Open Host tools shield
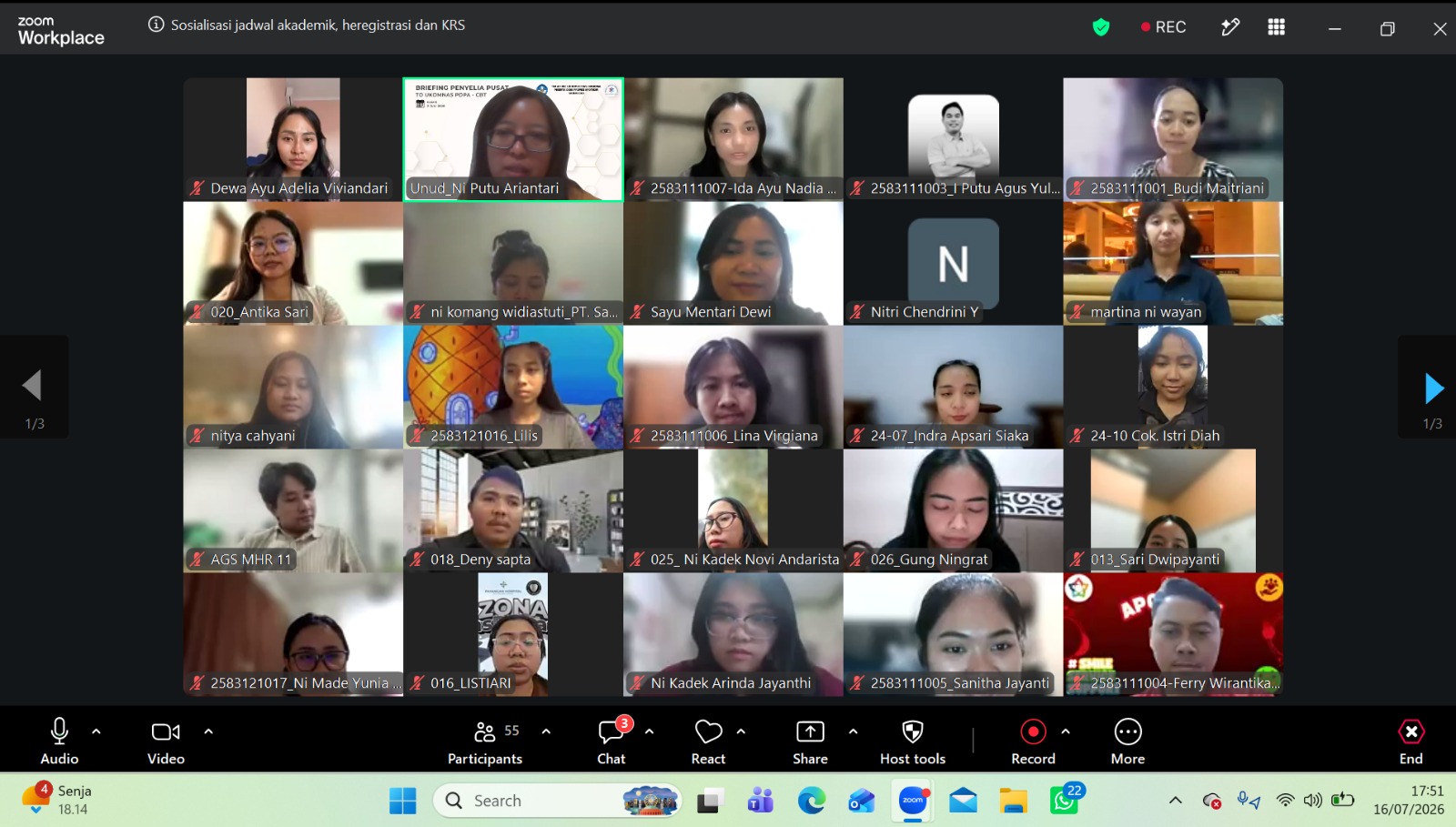This screenshot has height=827, width=1456. (913, 741)
